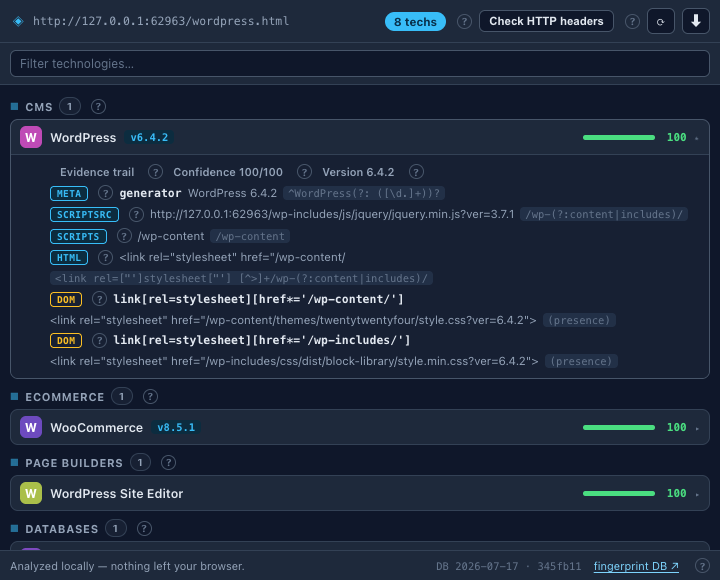Open help icon next to ECOMMERCE category
This screenshot has height=580, width=720.
150,397
